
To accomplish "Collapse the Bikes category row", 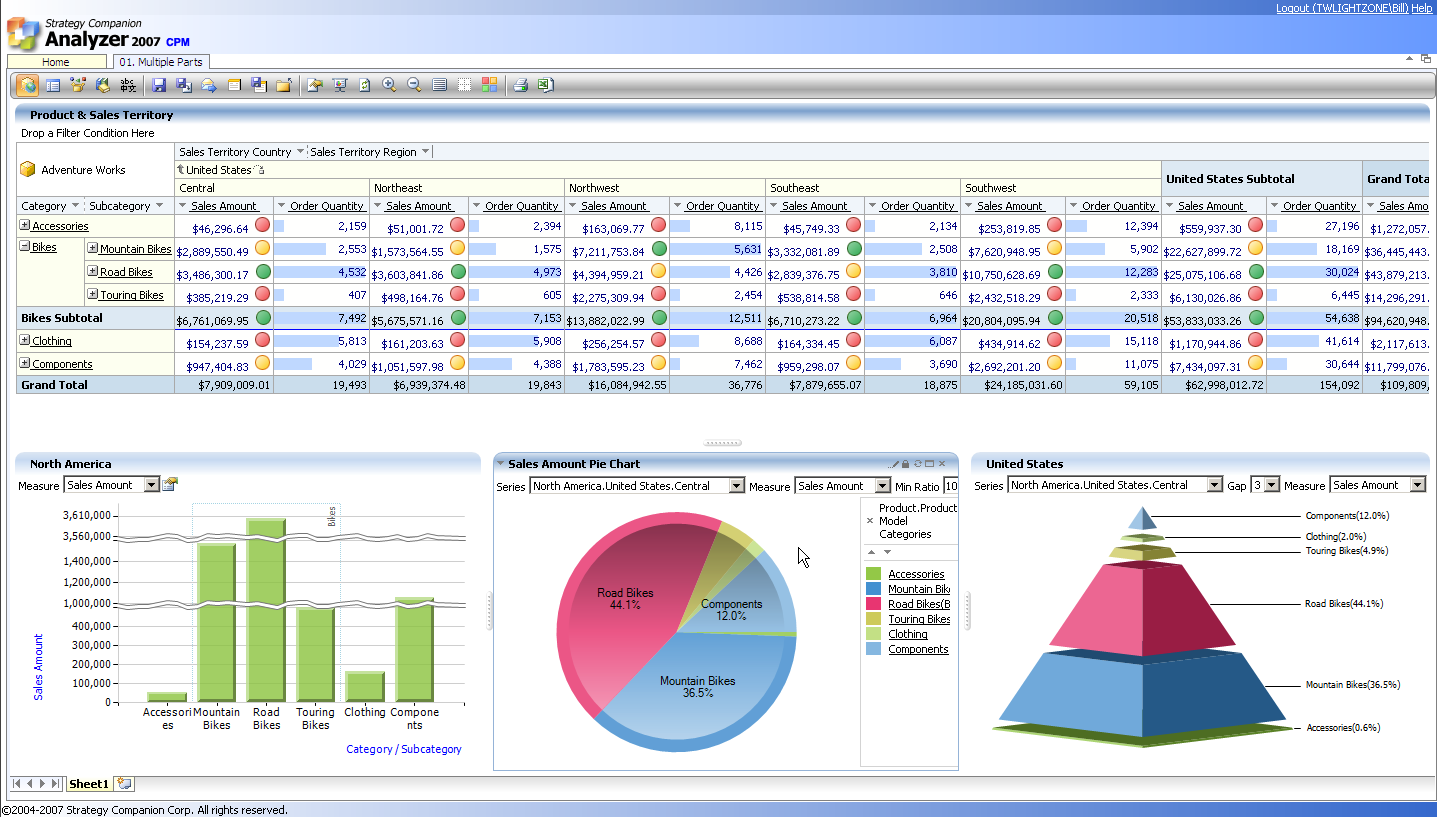I will 25,247.
